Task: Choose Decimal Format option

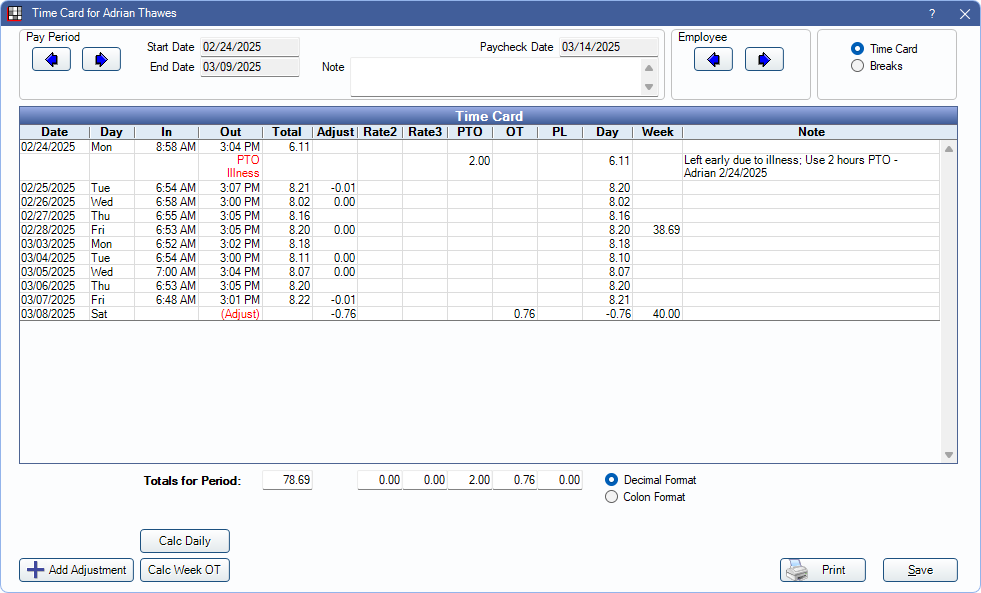Action: pyautogui.click(x=612, y=480)
